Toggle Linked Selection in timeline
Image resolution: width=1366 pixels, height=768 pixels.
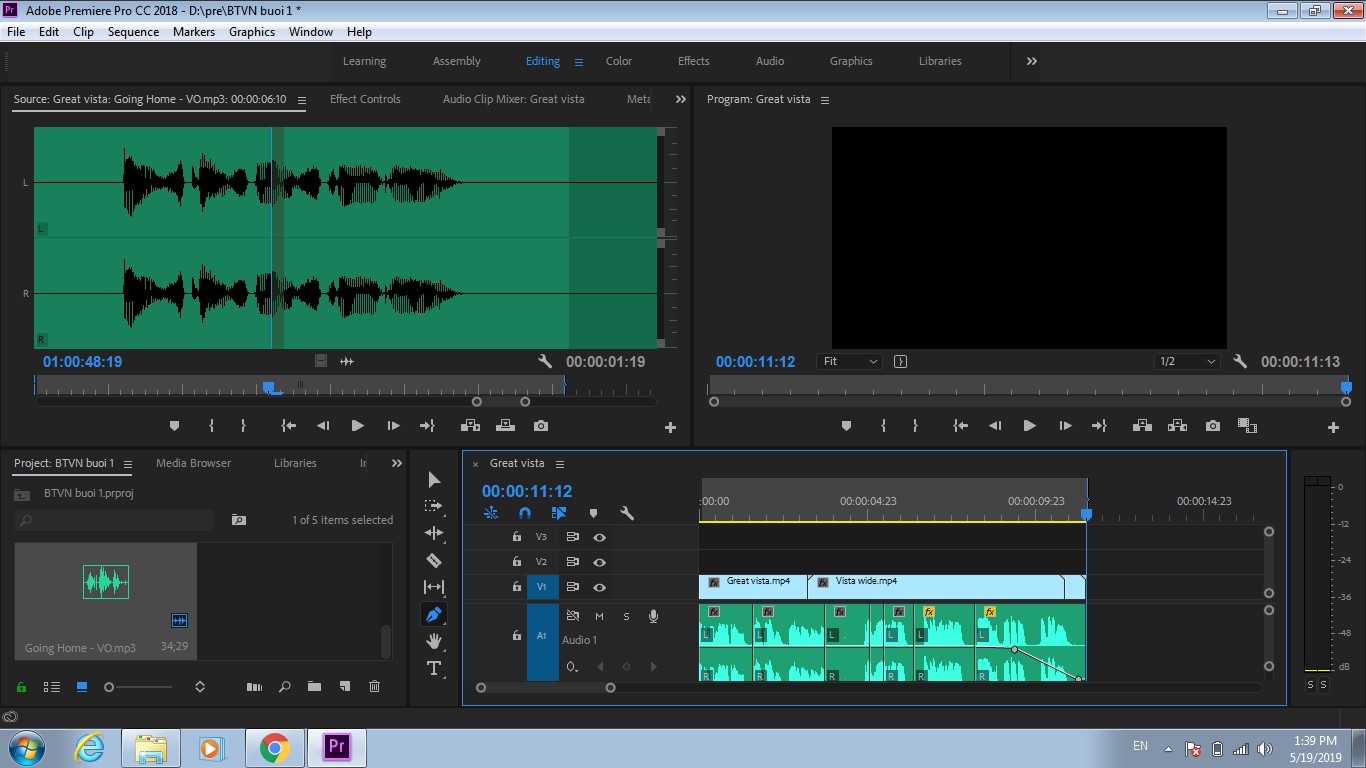(559, 513)
